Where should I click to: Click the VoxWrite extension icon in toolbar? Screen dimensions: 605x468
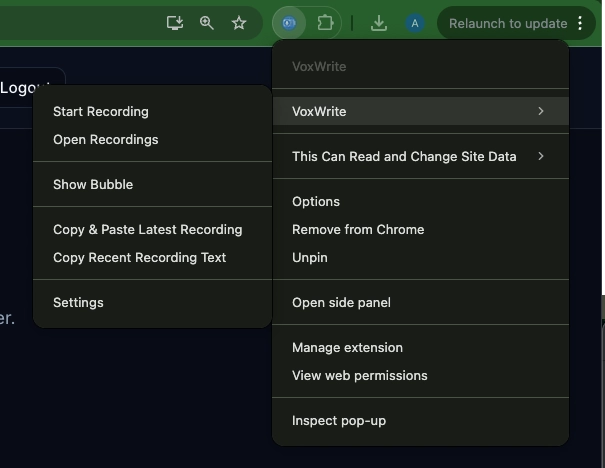click(289, 23)
